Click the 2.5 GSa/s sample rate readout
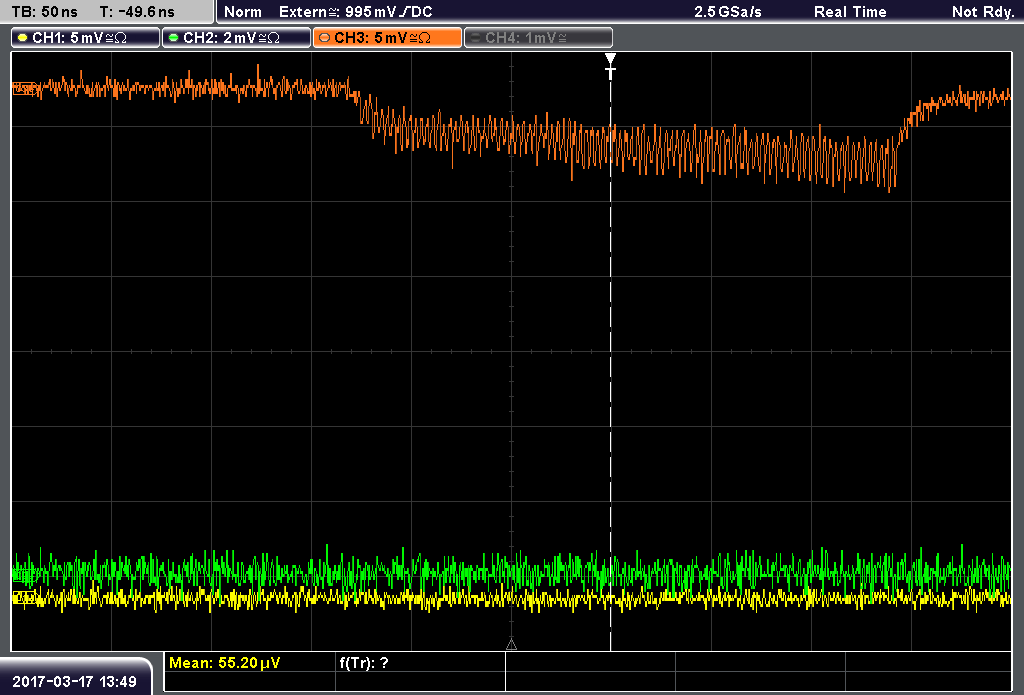Viewport: 1024px width, 695px height. click(728, 12)
